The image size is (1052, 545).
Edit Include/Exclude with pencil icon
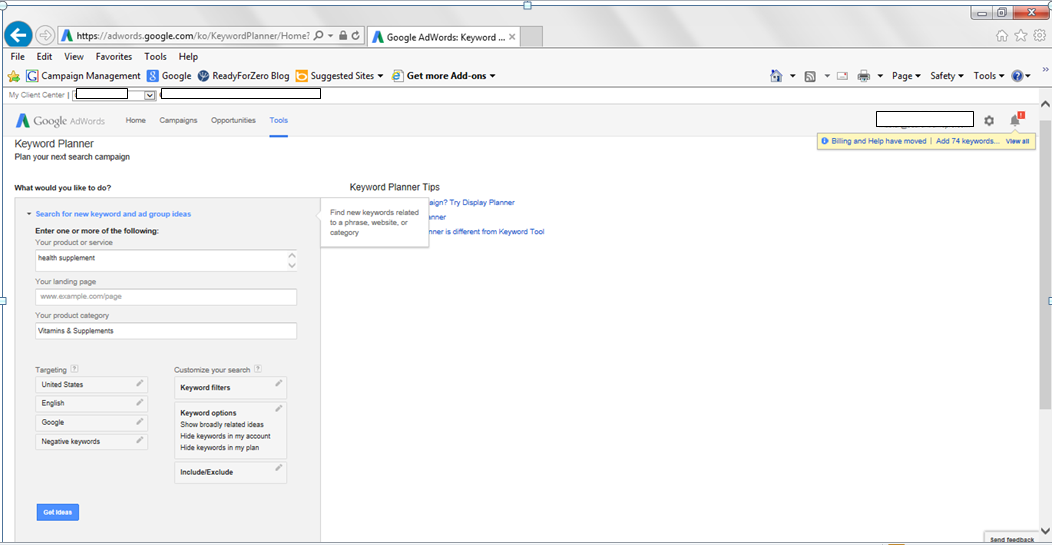[x=278, y=467]
